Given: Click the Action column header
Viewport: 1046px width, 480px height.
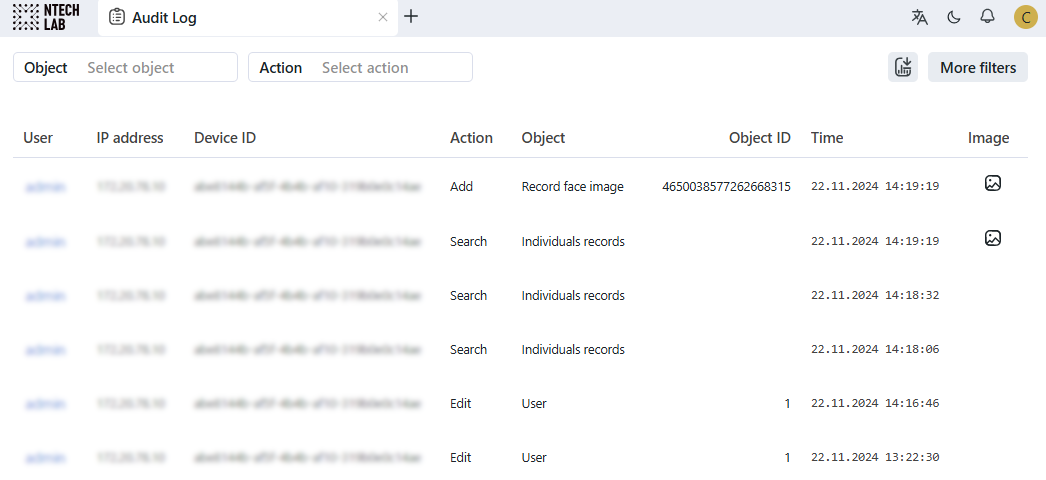Looking at the screenshot, I should tap(471, 138).
